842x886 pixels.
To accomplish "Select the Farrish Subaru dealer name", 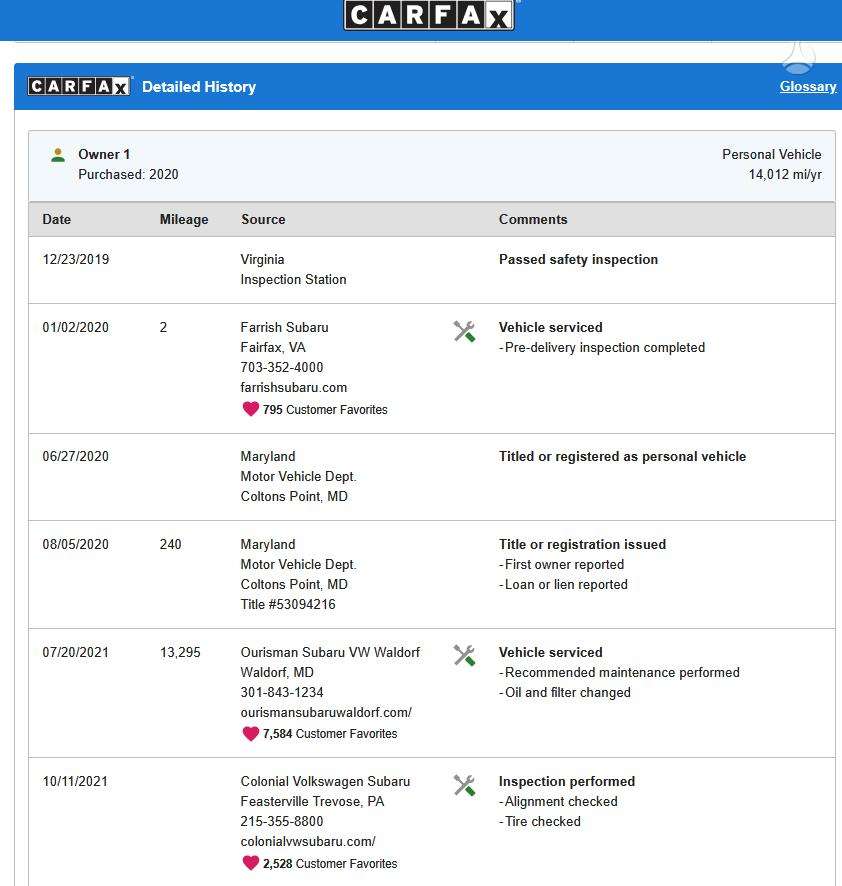I will tap(284, 327).
